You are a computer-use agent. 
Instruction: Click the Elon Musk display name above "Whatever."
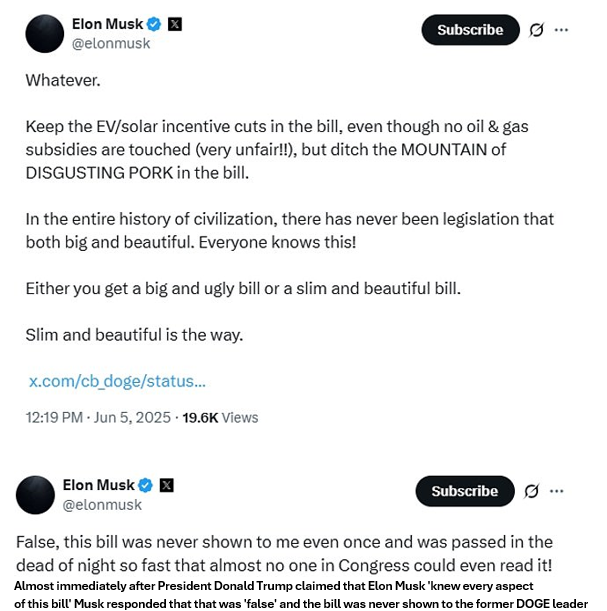(108, 24)
